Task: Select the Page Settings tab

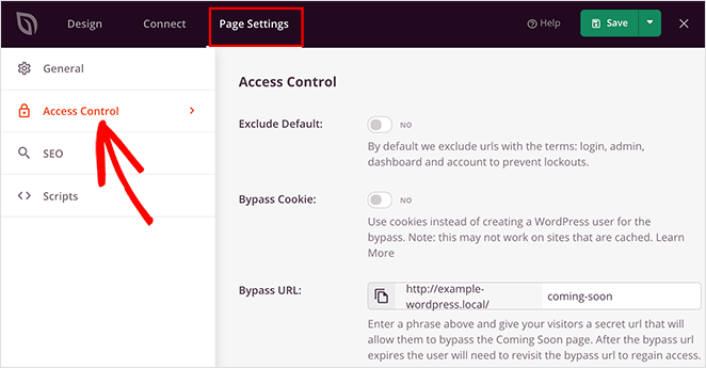Action: [254, 24]
